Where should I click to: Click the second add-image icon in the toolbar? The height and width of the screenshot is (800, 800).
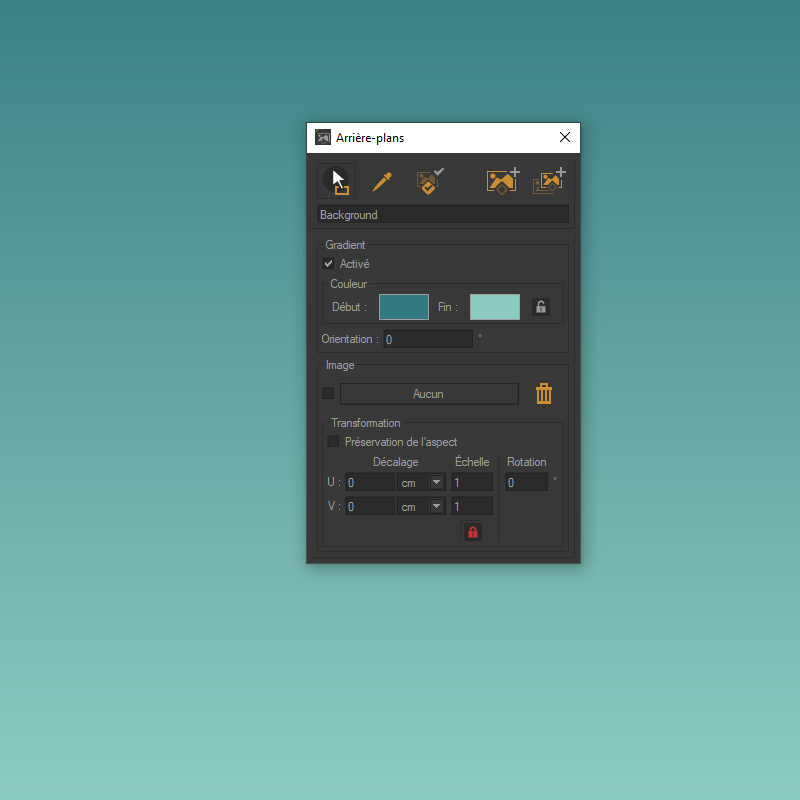pyautogui.click(x=550, y=181)
